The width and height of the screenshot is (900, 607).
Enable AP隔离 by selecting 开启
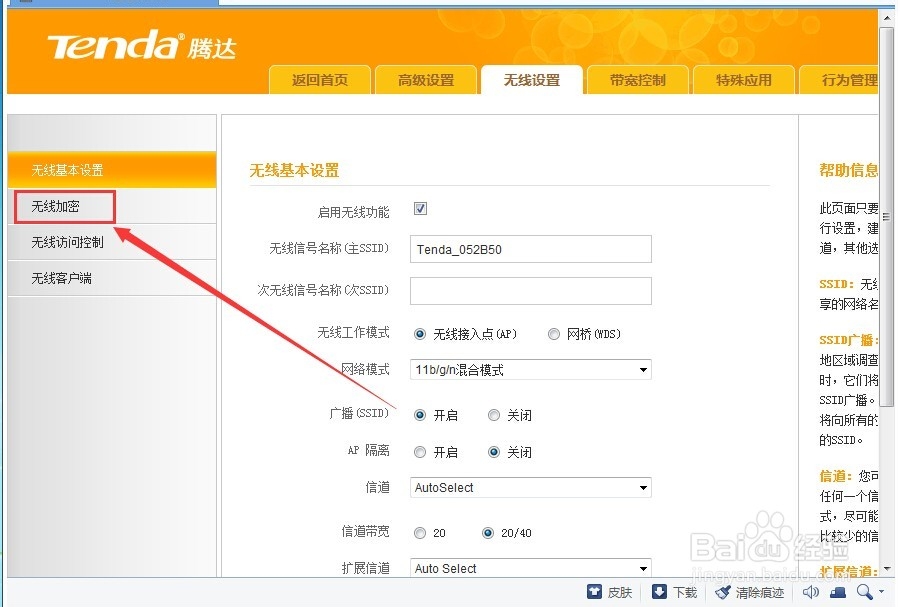click(419, 451)
